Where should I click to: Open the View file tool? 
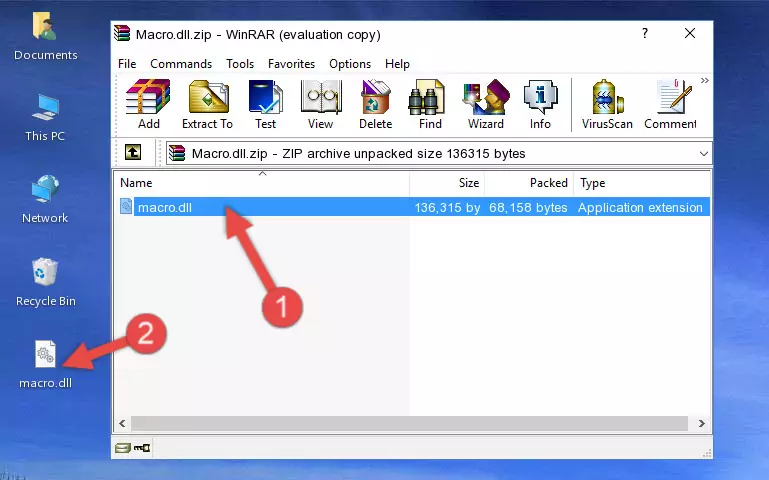point(321,104)
